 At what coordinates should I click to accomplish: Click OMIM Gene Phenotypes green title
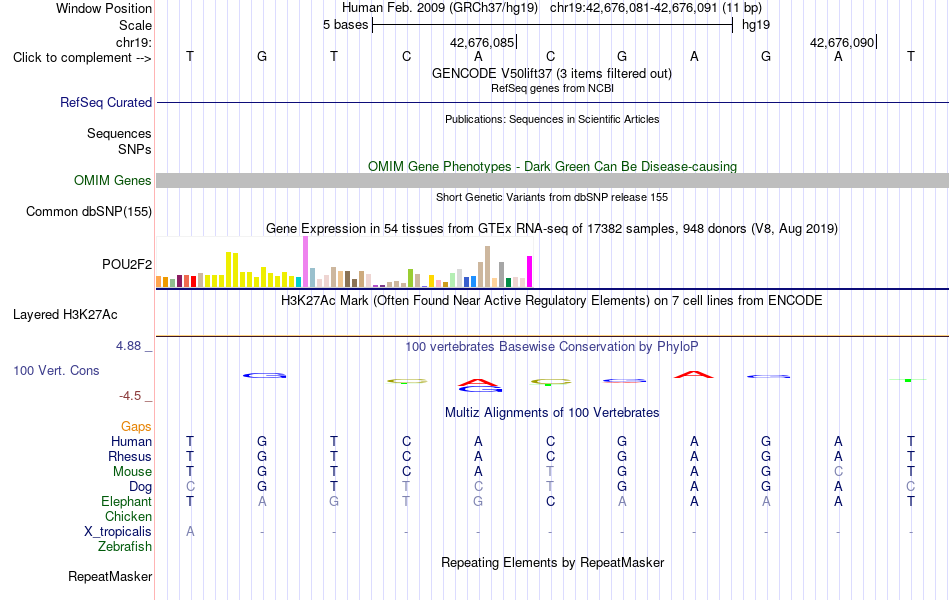click(x=552, y=167)
